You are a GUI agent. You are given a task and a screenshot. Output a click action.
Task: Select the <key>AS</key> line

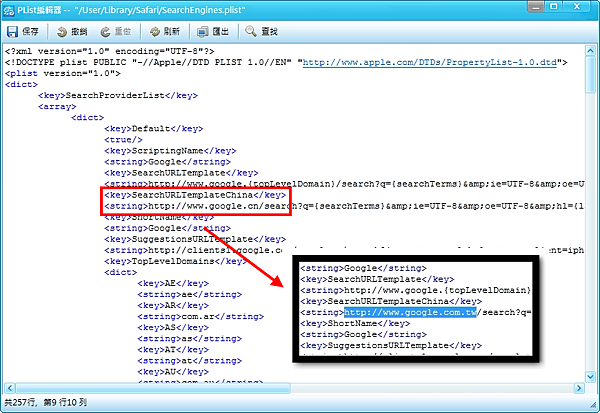pyautogui.click(x=173, y=328)
